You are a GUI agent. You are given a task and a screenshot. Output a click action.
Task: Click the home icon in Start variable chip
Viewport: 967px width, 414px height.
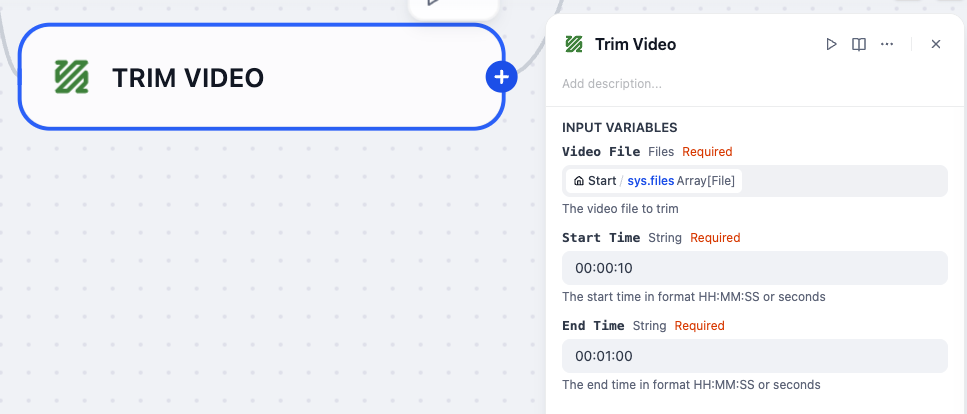coord(578,181)
